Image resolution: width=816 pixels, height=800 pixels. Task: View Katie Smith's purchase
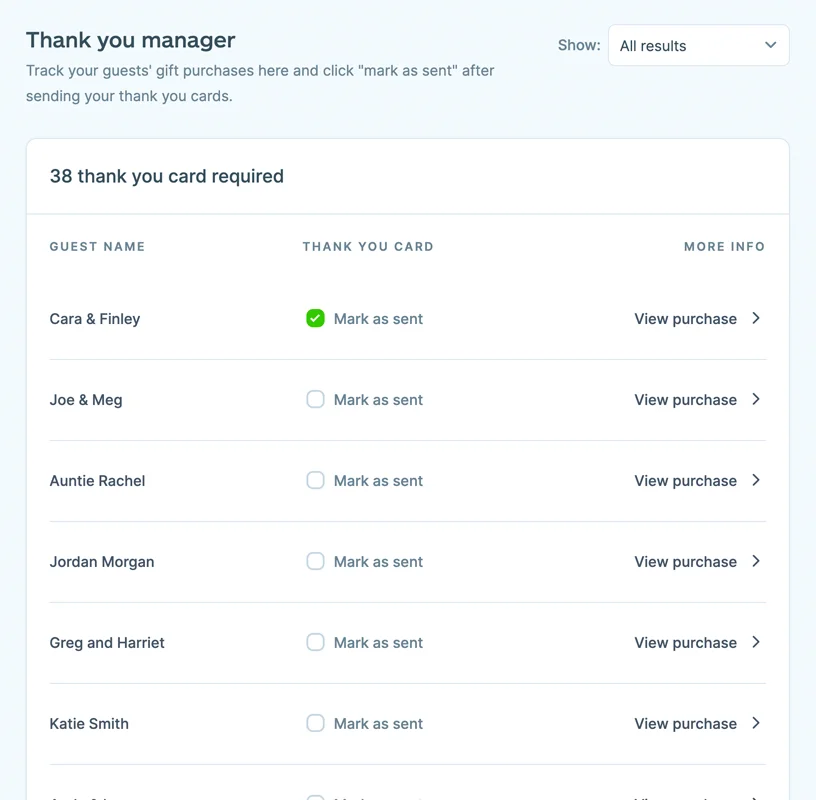point(685,723)
